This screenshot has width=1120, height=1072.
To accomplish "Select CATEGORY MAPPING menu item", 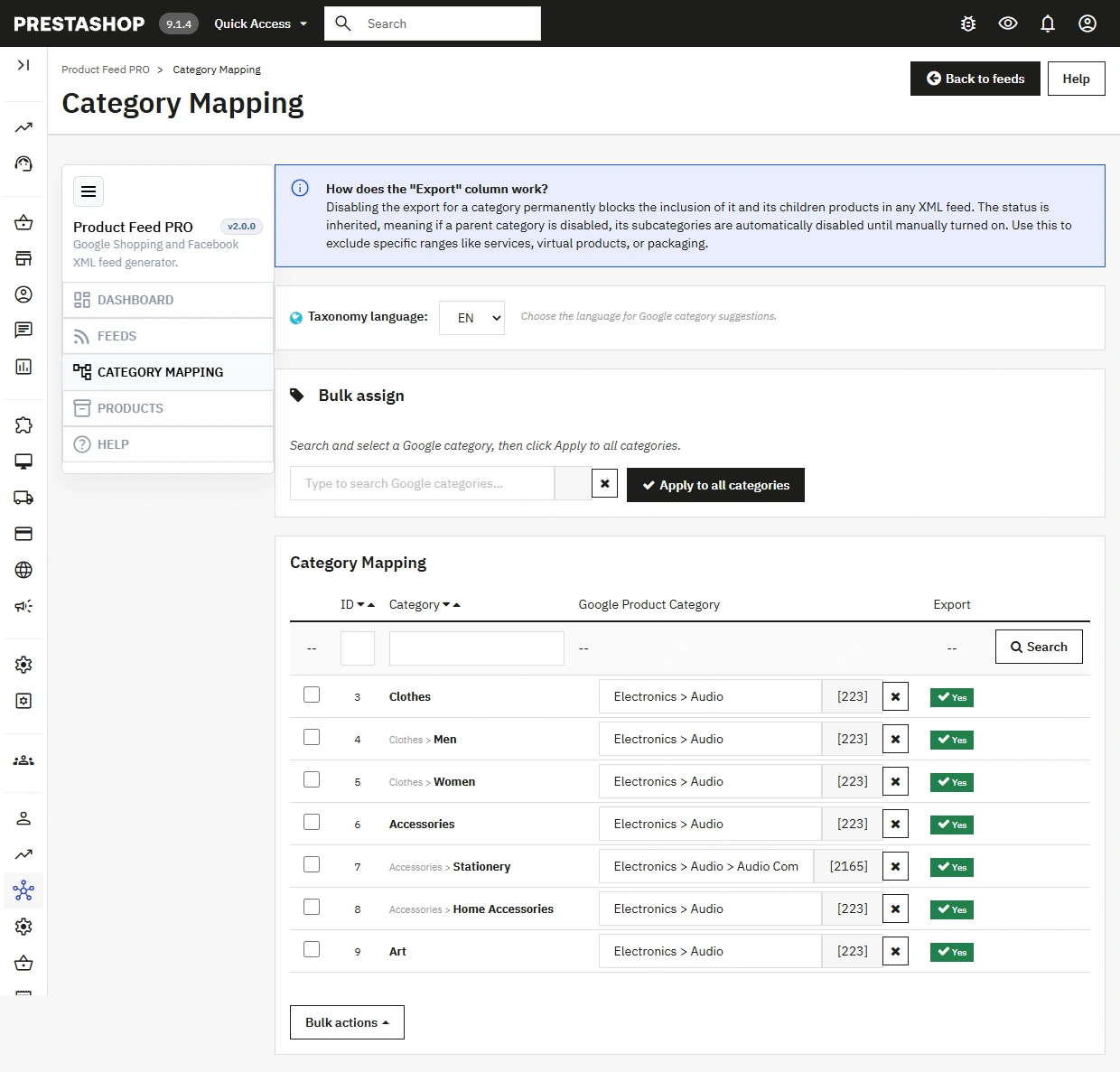I will pyautogui.click(x=168, y=372).
